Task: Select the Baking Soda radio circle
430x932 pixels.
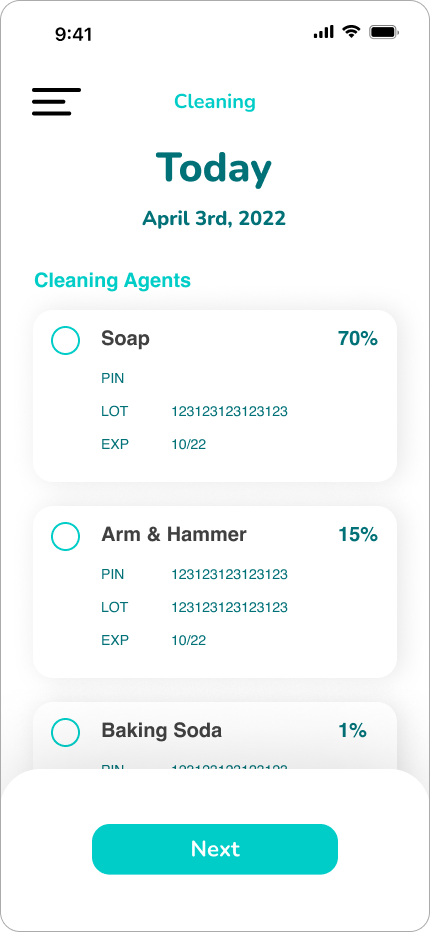Action: pyautogui.click(x=65, y=732)
